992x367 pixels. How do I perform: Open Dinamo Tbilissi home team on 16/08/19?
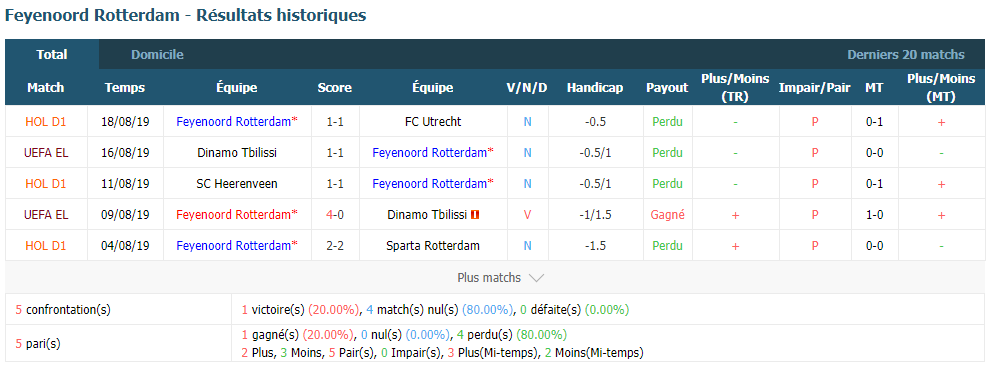coord(237,152)
